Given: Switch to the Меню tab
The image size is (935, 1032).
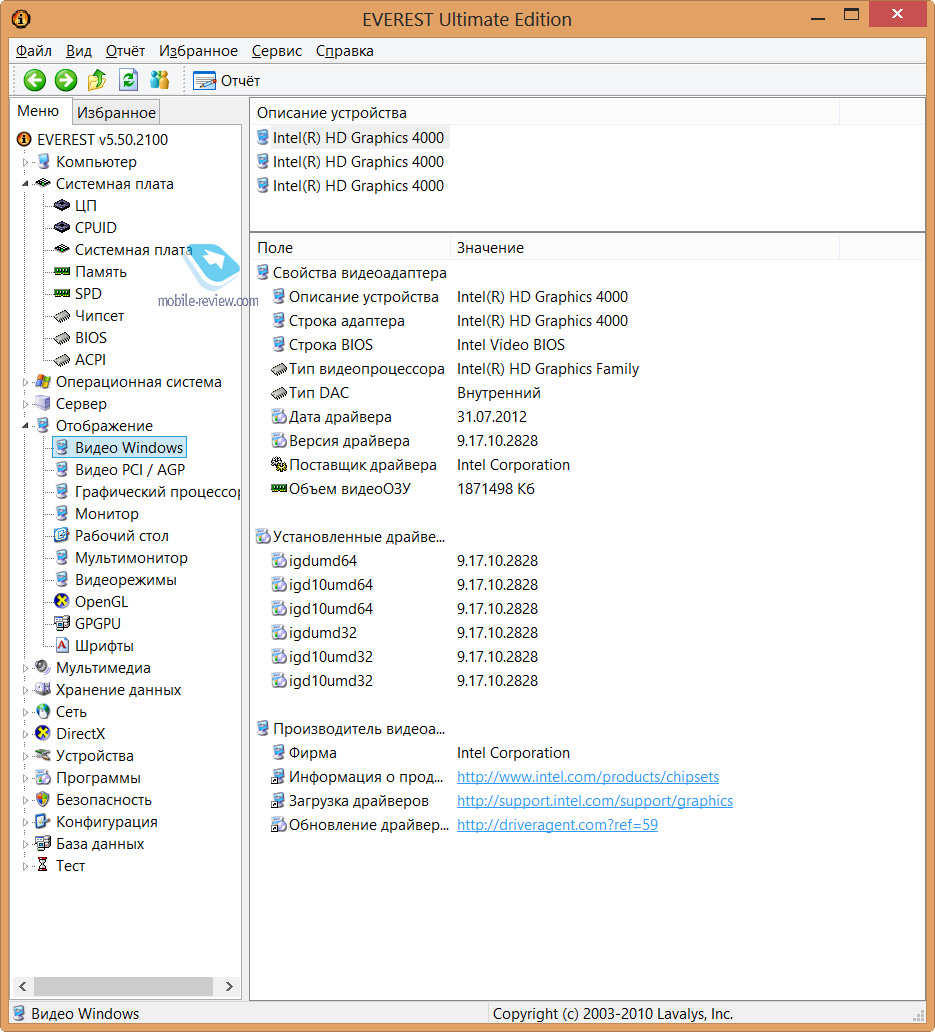Looking at the screenshot, I should [x=38, y=111].
